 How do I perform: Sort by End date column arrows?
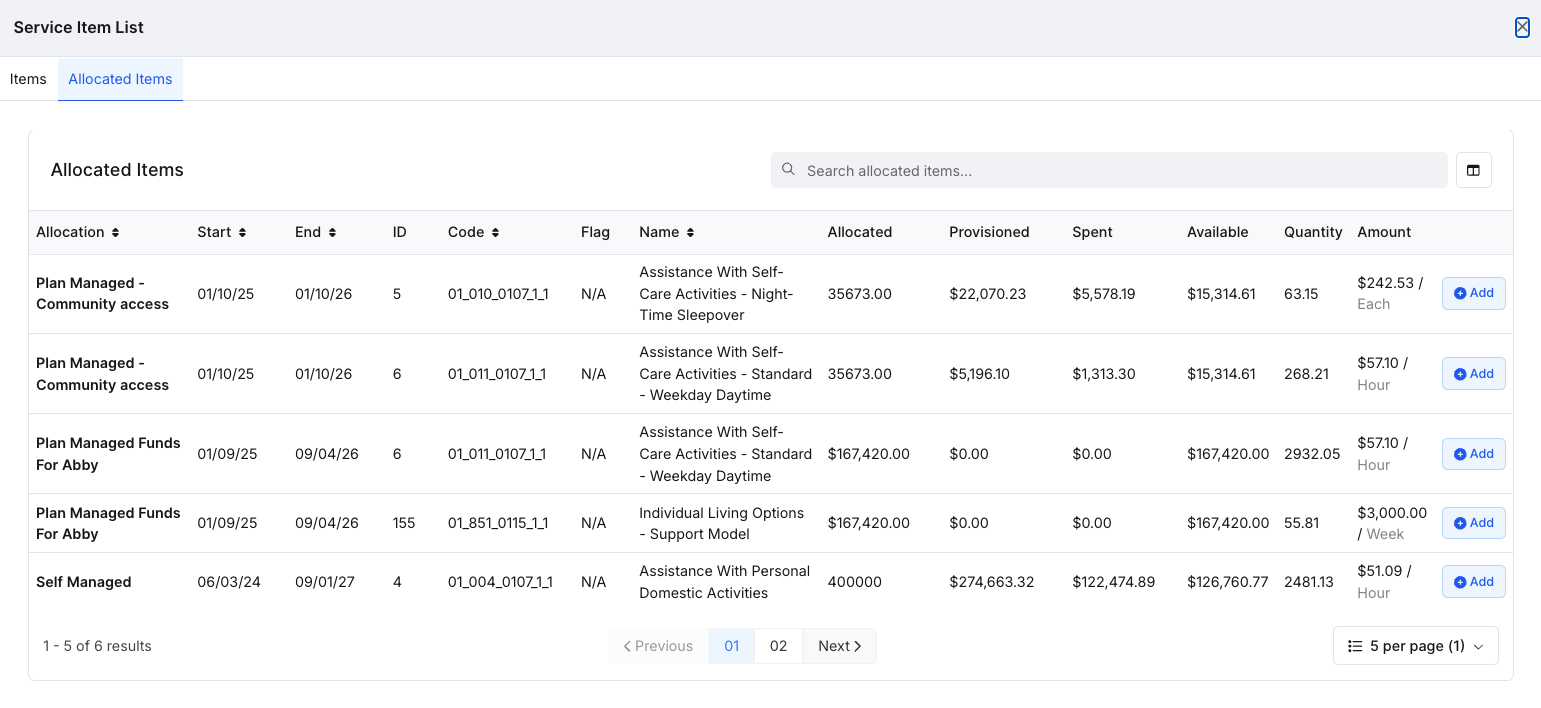332,232
